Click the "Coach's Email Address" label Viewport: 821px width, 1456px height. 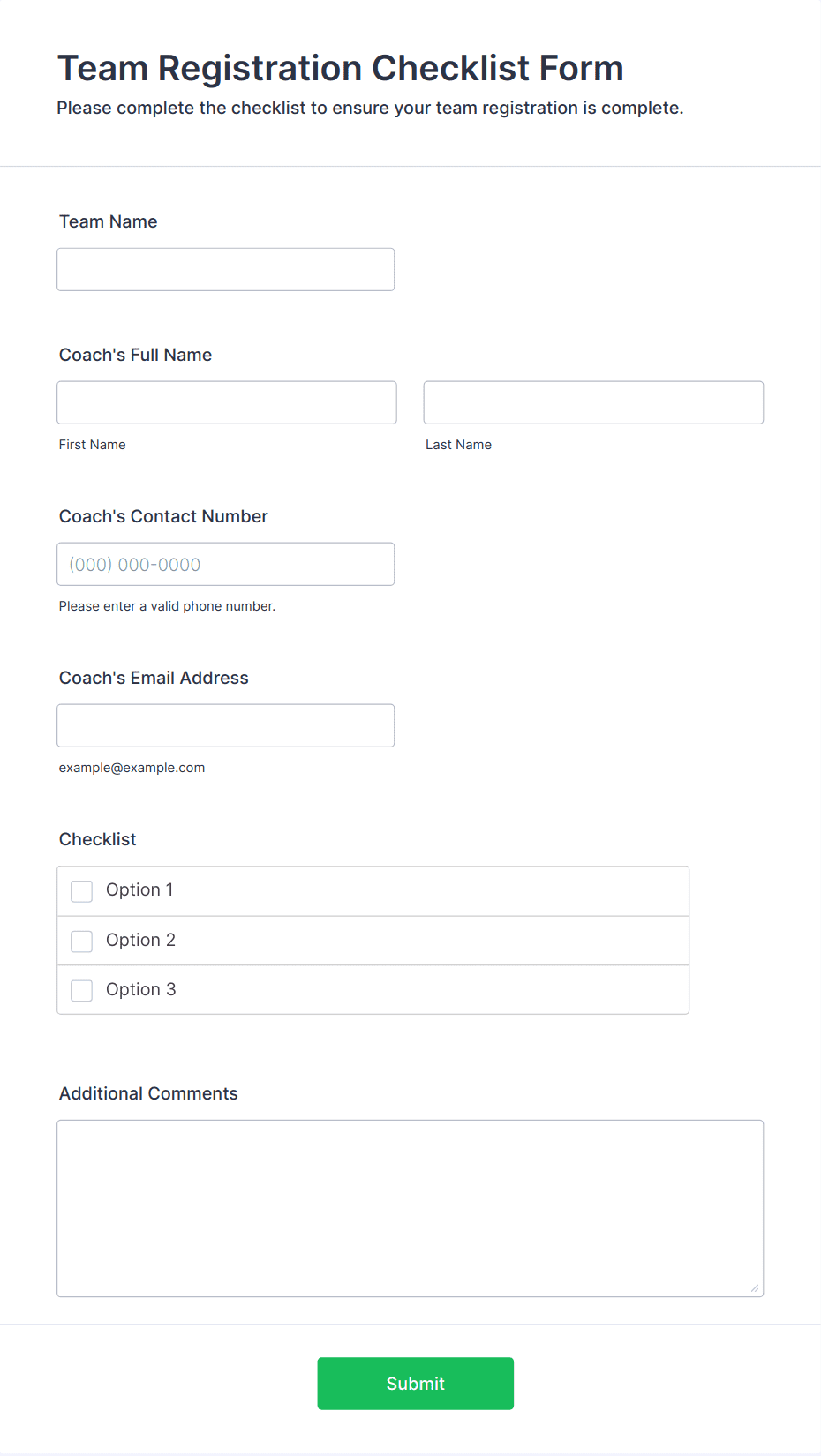tap(154, 678)
